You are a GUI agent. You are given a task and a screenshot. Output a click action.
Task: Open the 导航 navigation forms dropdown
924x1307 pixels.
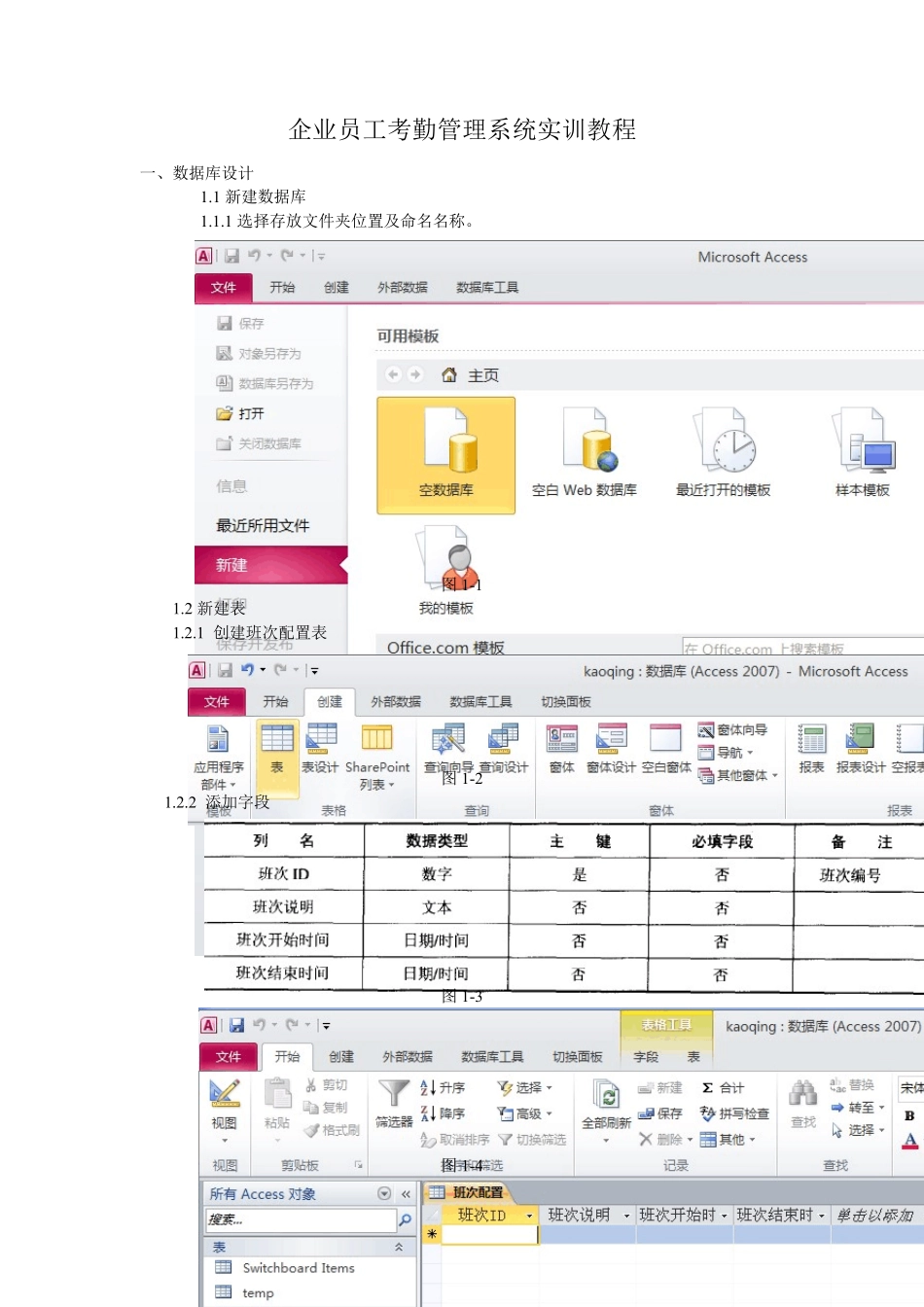(x=726, y=752)
